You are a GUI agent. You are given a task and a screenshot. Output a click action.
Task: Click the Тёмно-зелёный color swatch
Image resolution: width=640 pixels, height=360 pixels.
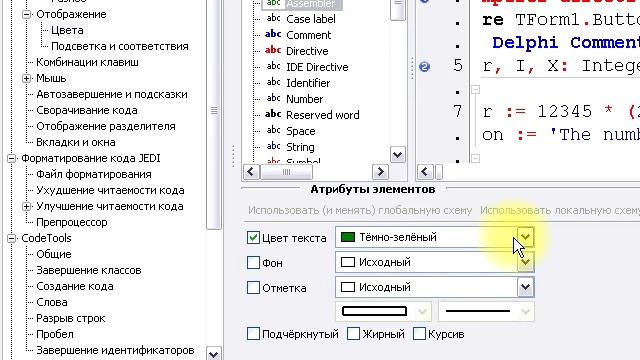pos(348,237)
